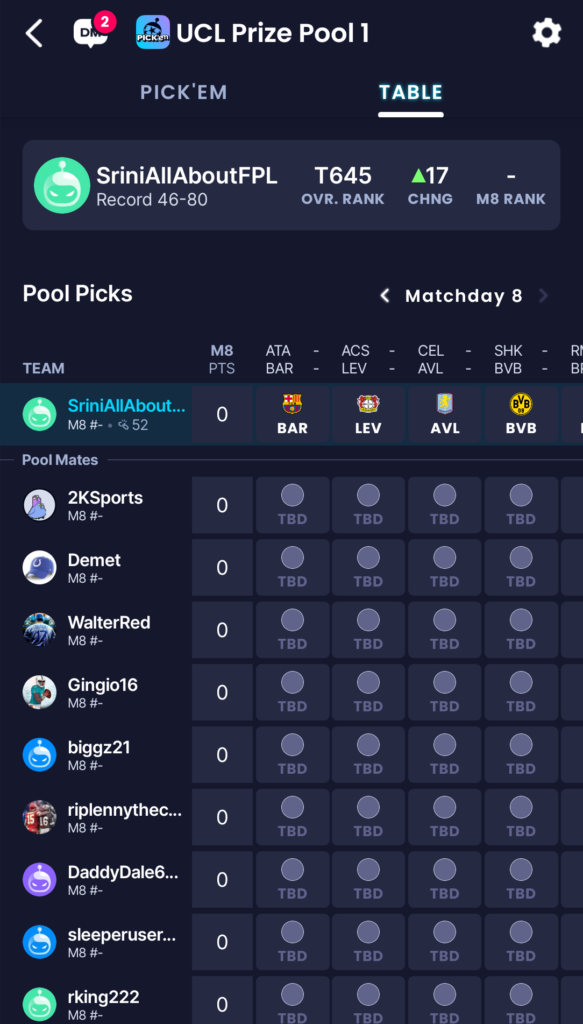
Task: Select the Barcelona pick crest
Action: point(292,404)
